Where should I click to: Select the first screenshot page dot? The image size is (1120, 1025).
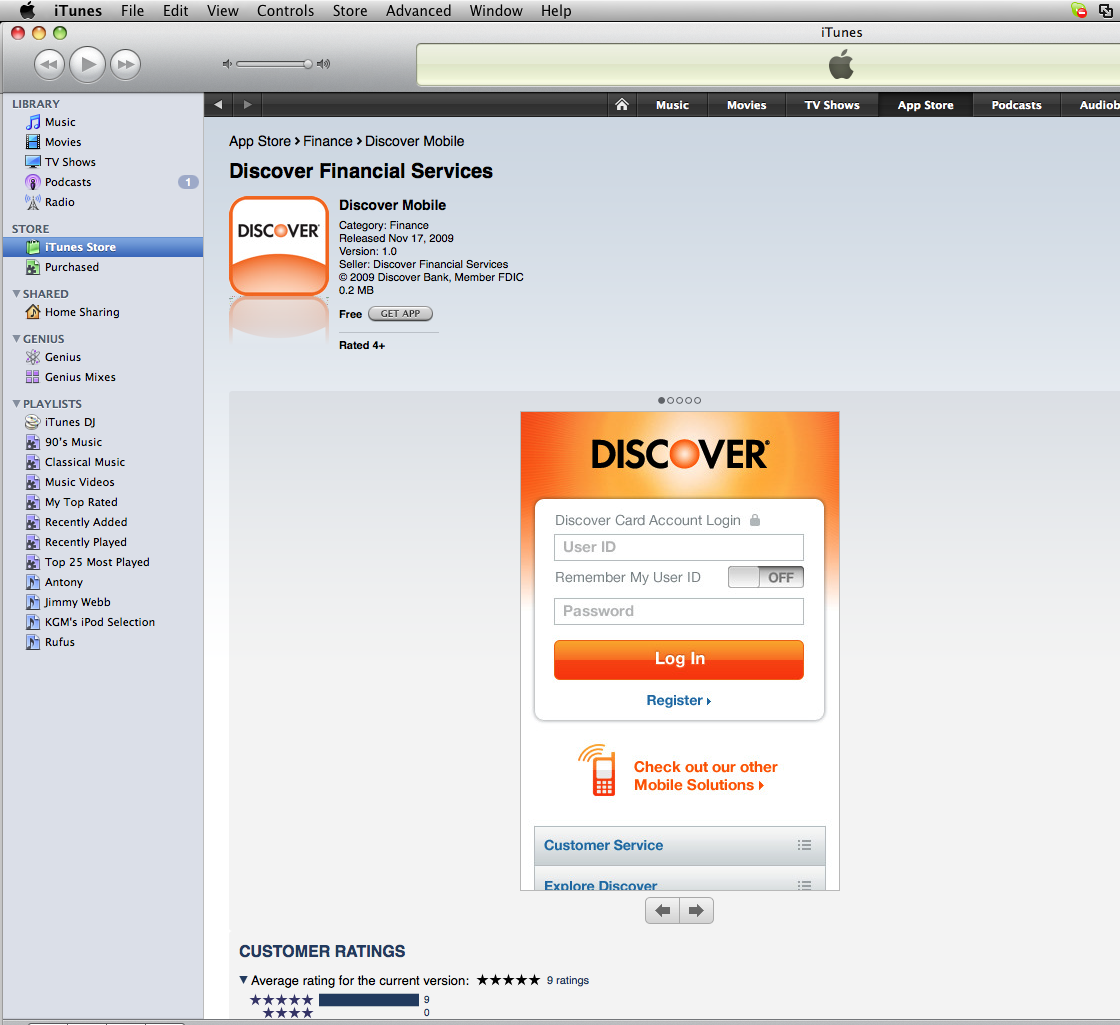[x=661, y=401]
